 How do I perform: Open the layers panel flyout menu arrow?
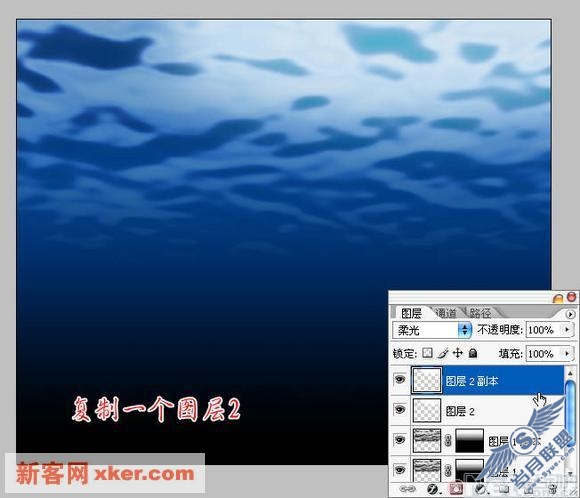point(570,314)
